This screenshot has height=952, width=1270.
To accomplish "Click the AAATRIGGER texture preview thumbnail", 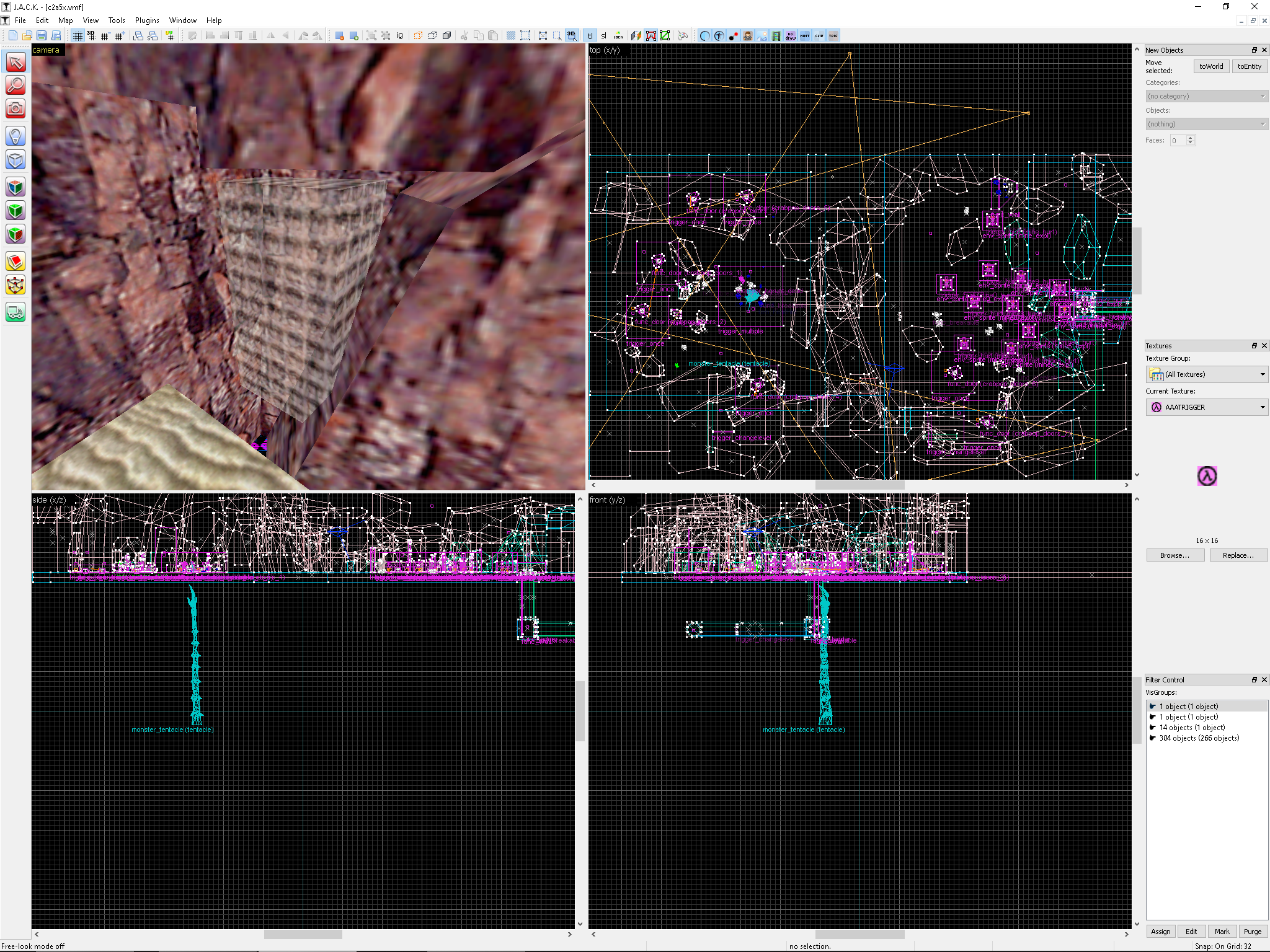I will pyautogui.click(x=1207, y=476).
